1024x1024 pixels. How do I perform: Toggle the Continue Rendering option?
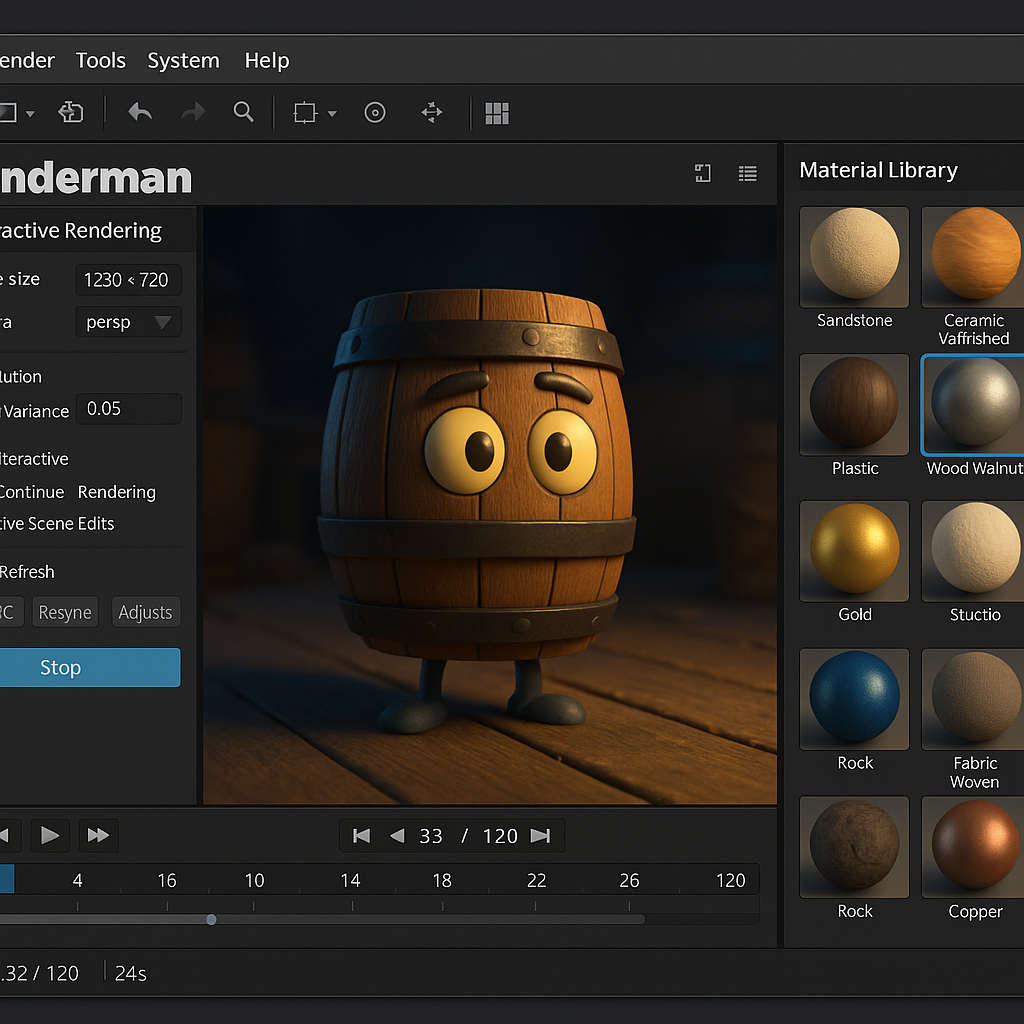[x=77, y=492]
